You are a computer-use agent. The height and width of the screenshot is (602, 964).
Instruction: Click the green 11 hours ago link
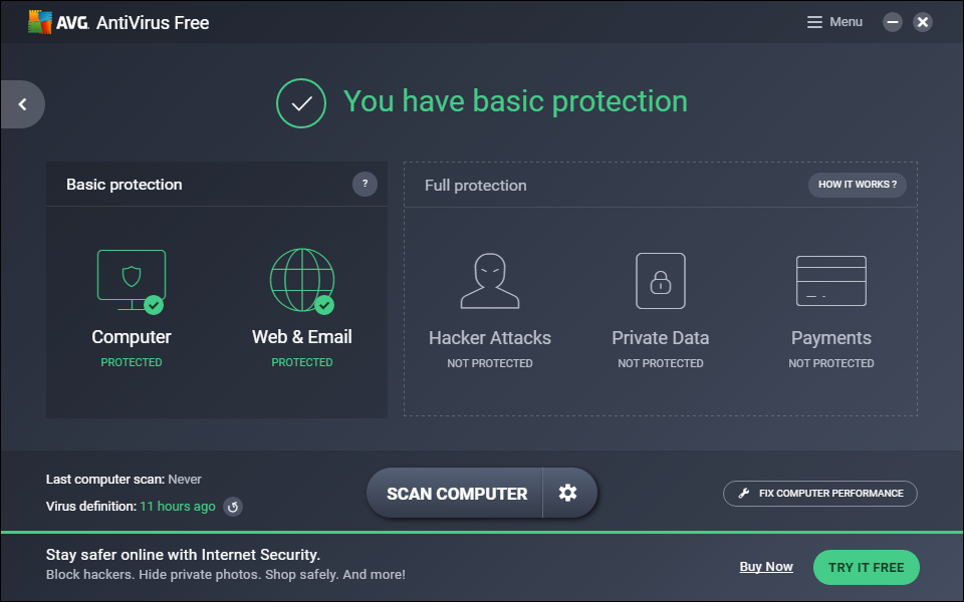(177, 507)
